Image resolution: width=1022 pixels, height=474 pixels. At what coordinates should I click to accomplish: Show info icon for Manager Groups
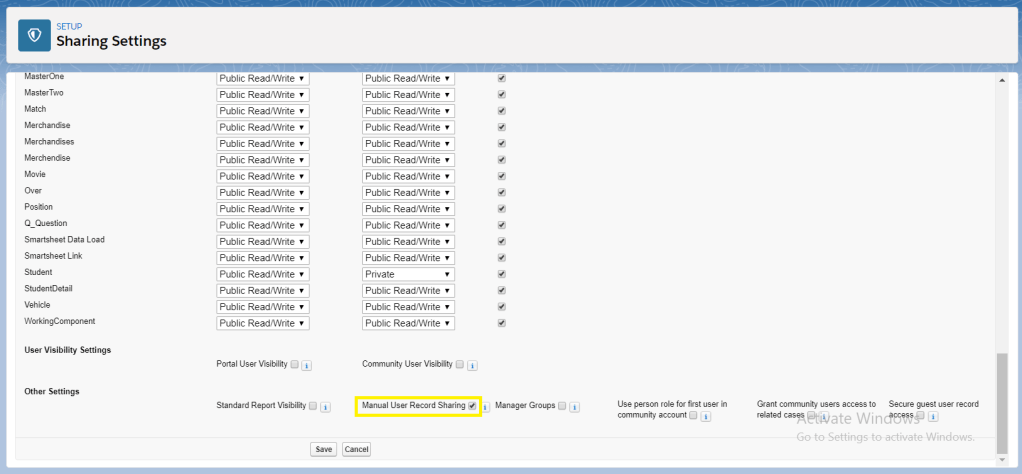point(574,407)
